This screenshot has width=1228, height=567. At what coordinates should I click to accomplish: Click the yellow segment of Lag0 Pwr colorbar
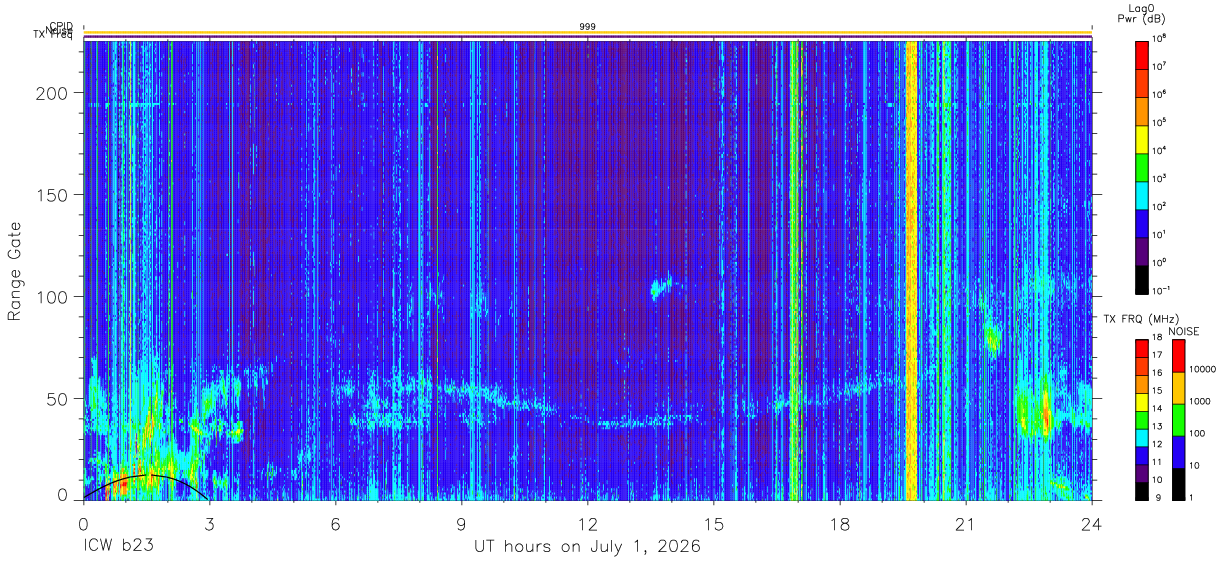(x=1141, y=137)
